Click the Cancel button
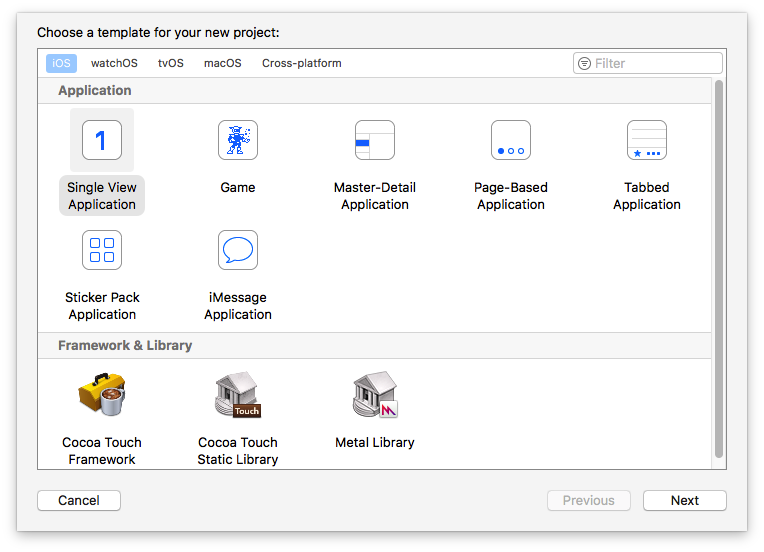The width and height of the screenshot is (764, 552). pos(79,500)
